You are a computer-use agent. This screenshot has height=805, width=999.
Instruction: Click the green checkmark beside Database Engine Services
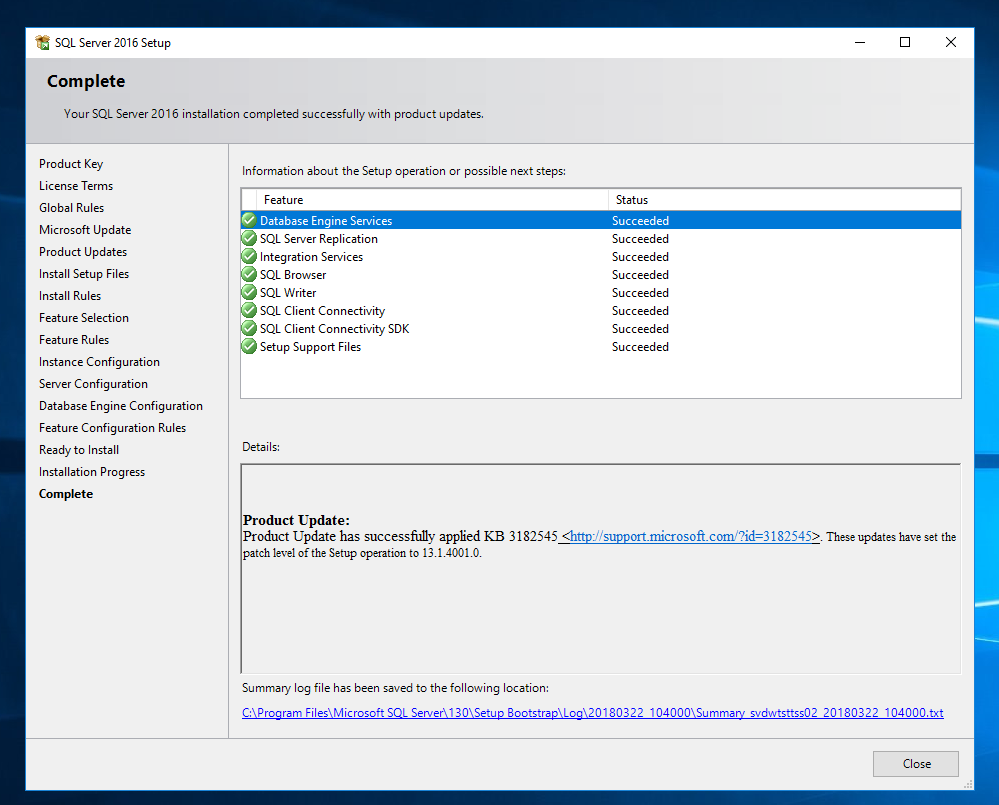(248, 220)
